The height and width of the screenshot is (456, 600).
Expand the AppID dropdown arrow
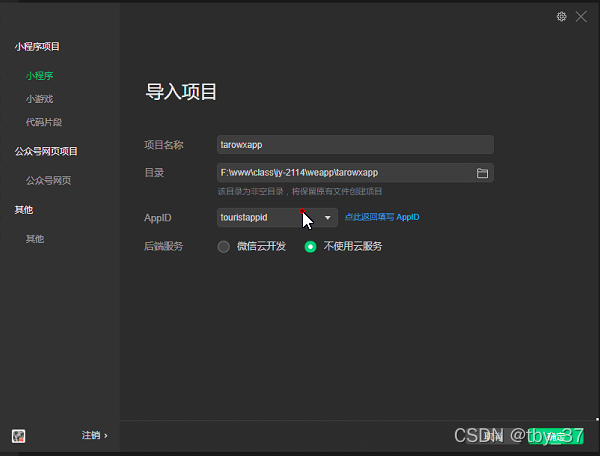coord(328,217)
